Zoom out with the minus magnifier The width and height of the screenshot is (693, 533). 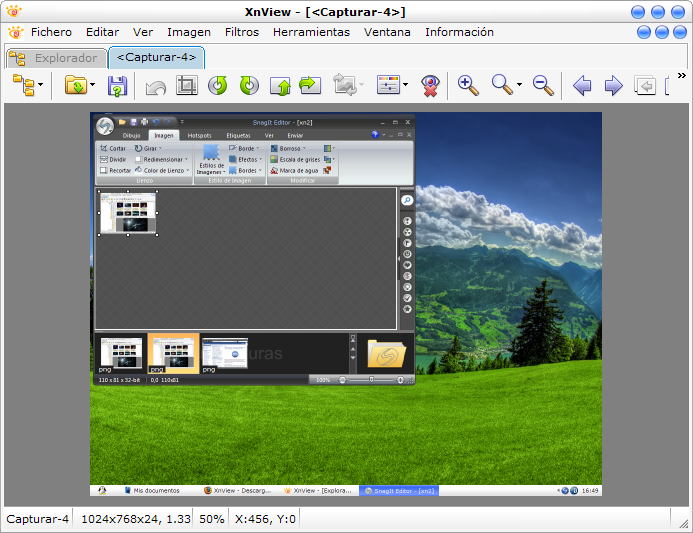tap(543, 86)
